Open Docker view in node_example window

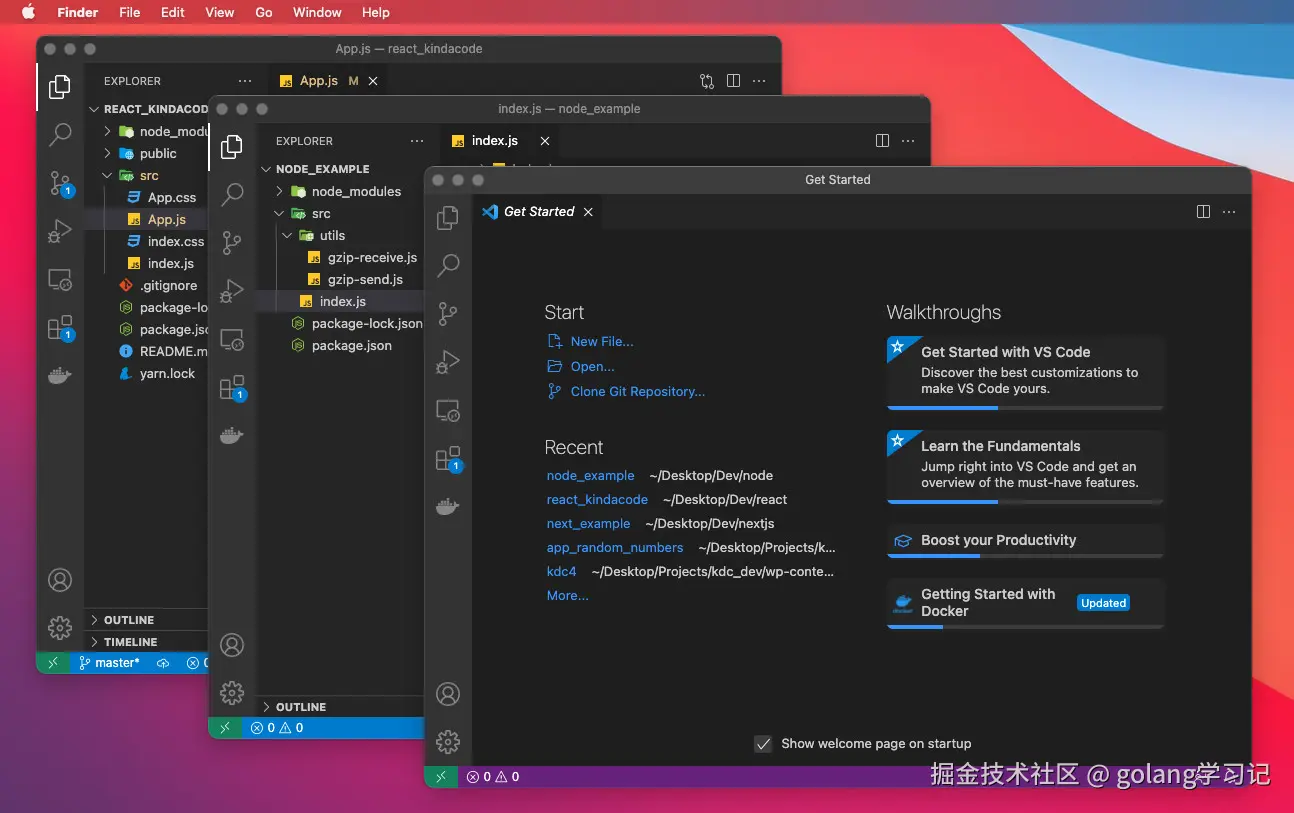pos(232,436)
